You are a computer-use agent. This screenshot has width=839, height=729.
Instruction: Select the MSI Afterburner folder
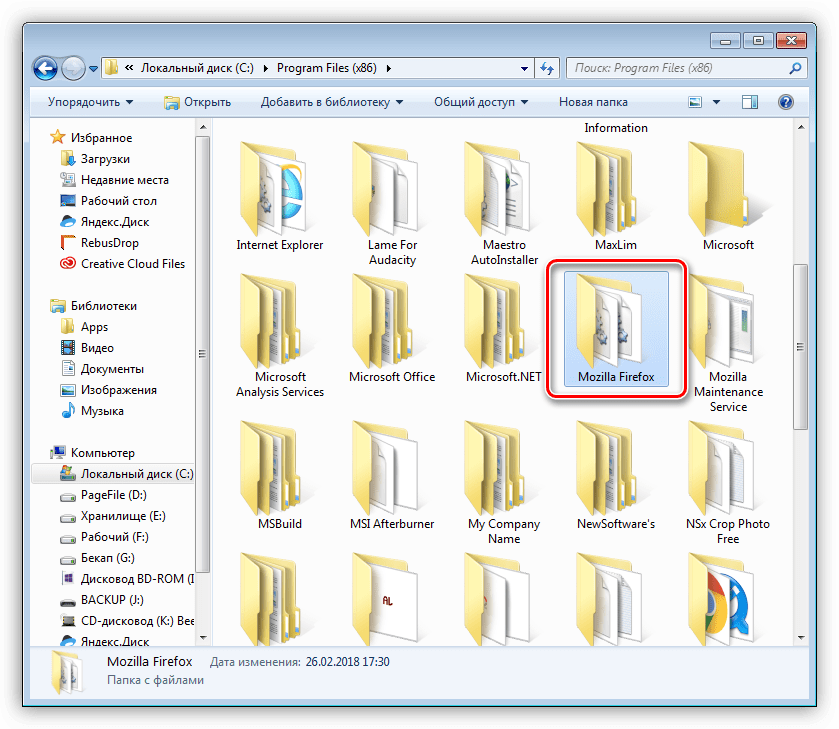pos(391,470)
